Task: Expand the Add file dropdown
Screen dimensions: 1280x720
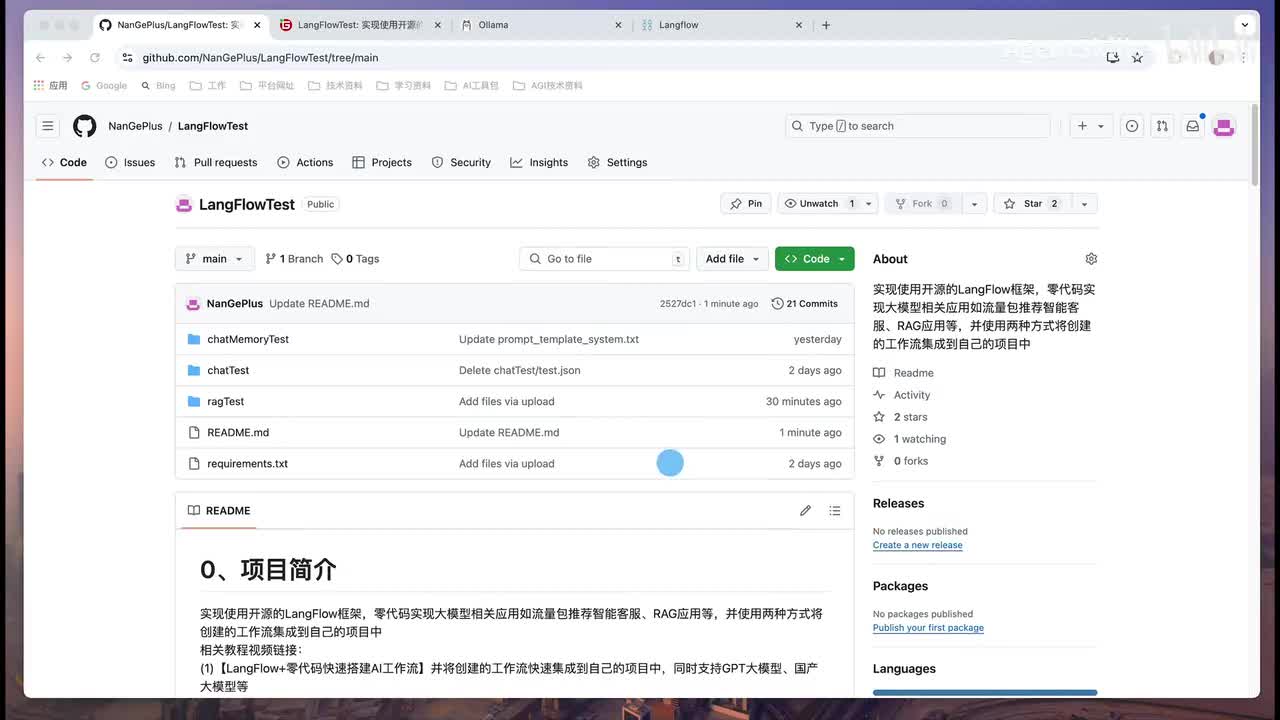Action: tap(732, 259)
